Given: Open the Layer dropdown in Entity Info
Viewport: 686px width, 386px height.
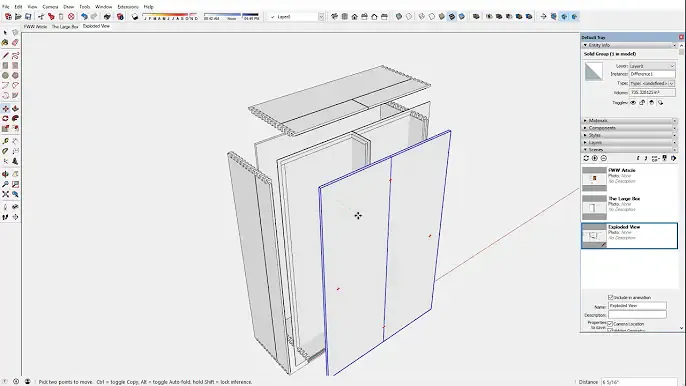Looking at the screenshot, I should point(652,66).
